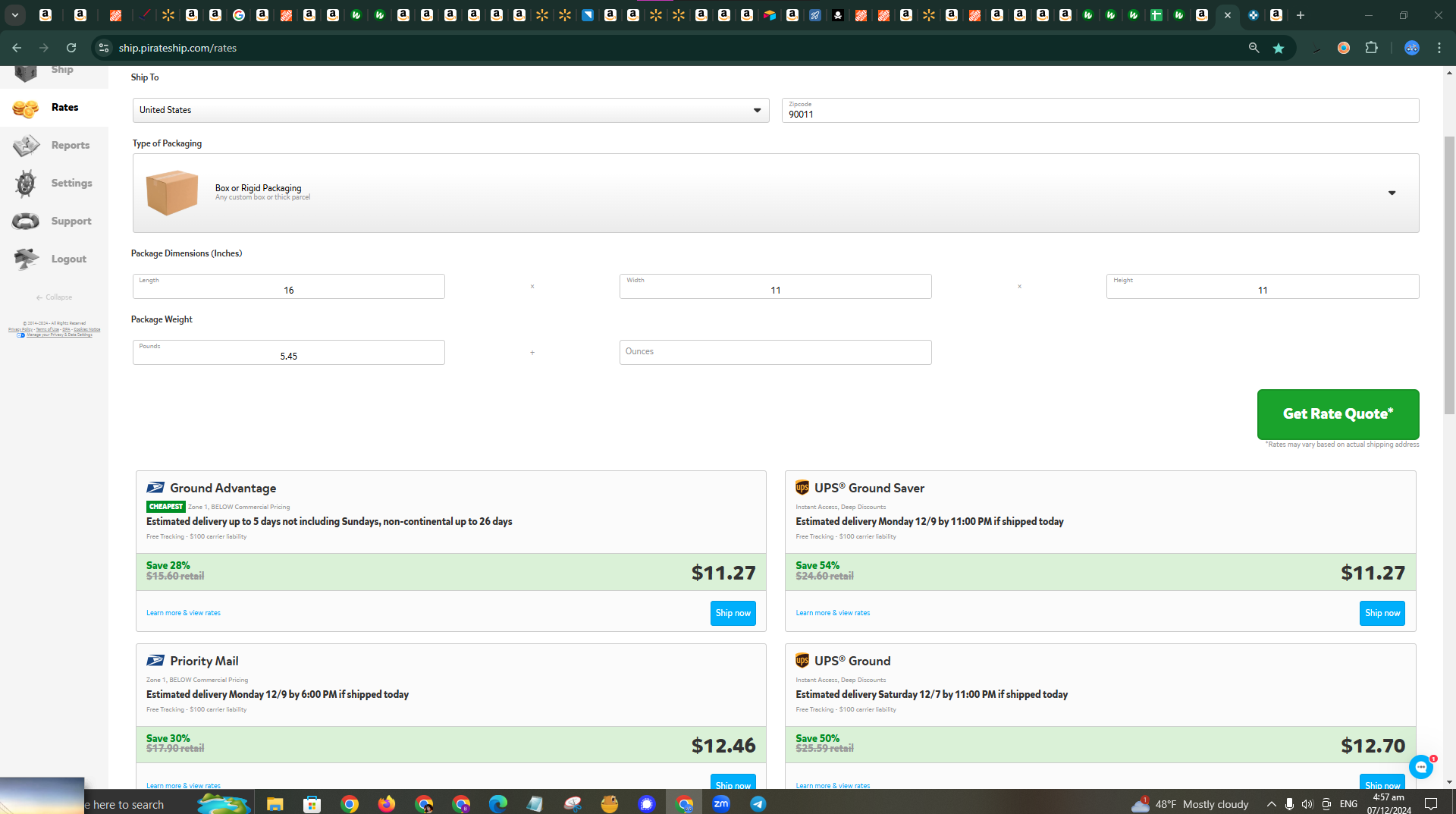The image size is (1456, 814).
Task: Click the $12.46 Priority Mail price
Action: point(723,746)
